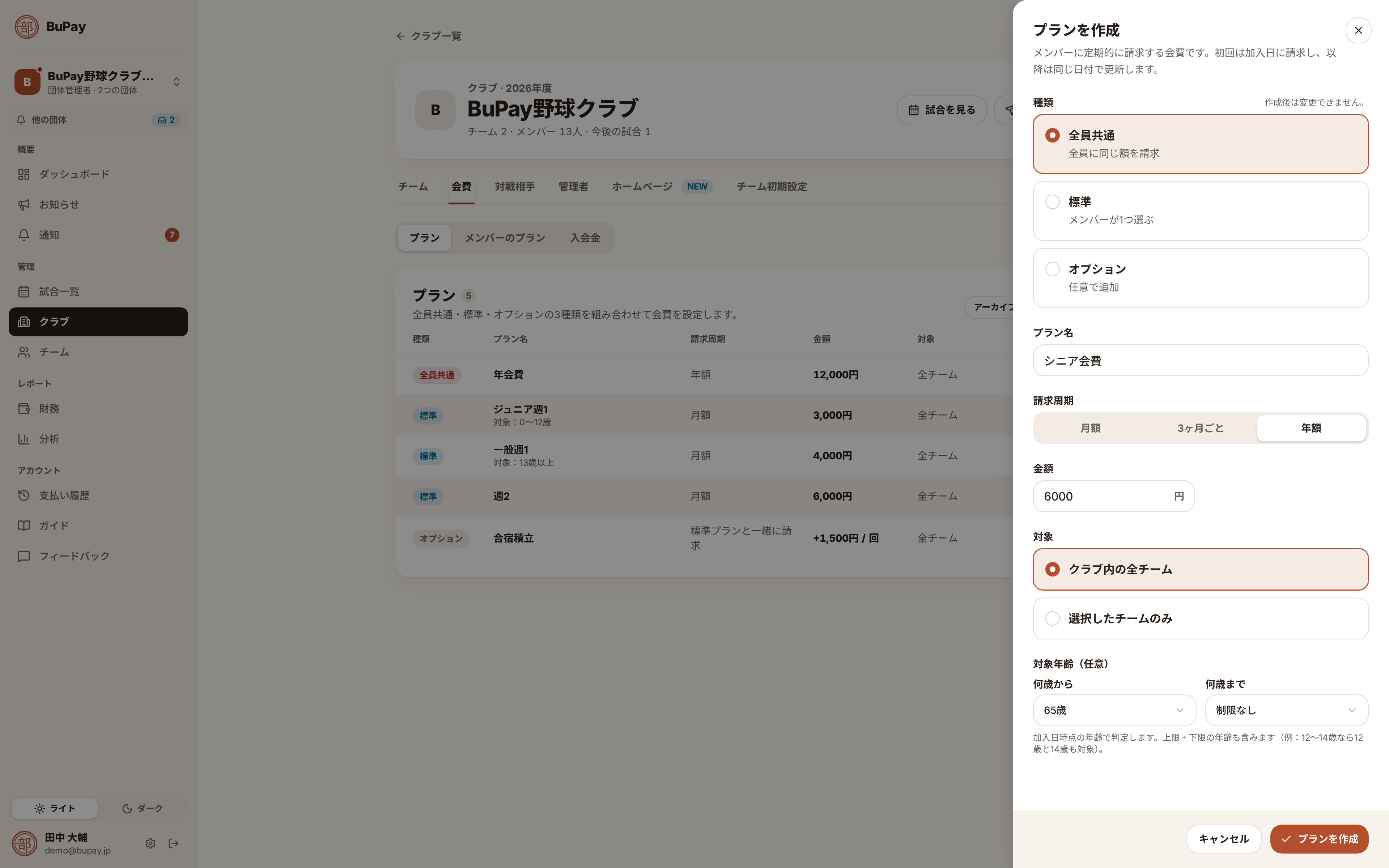Click the logout icon at sidebar bottom
This screenshot has height=868, width=1389.
pos(173,843)
